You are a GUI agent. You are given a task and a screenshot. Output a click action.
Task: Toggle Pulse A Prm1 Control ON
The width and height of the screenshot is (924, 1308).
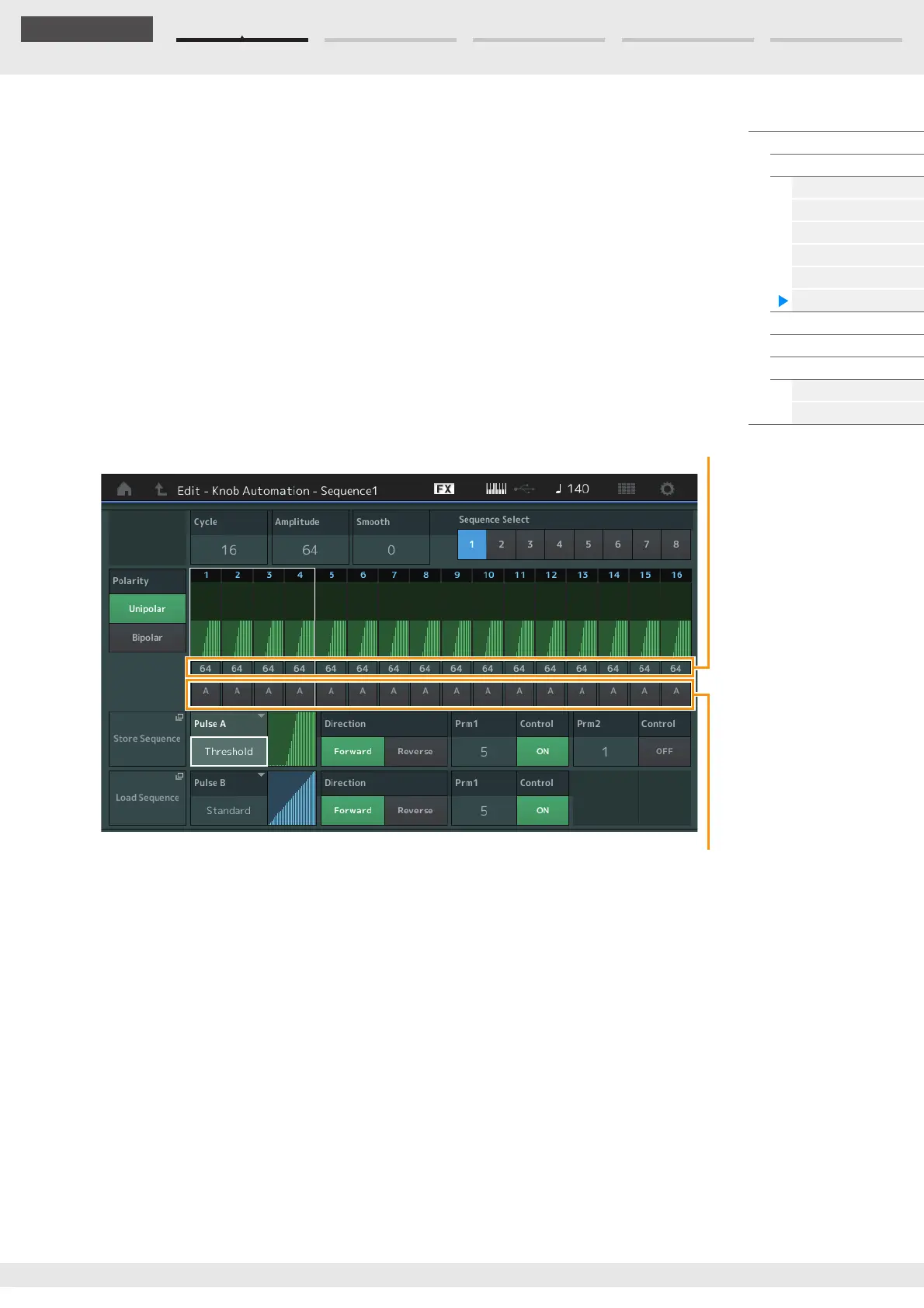pyautogui.click(x=543, y=751)
